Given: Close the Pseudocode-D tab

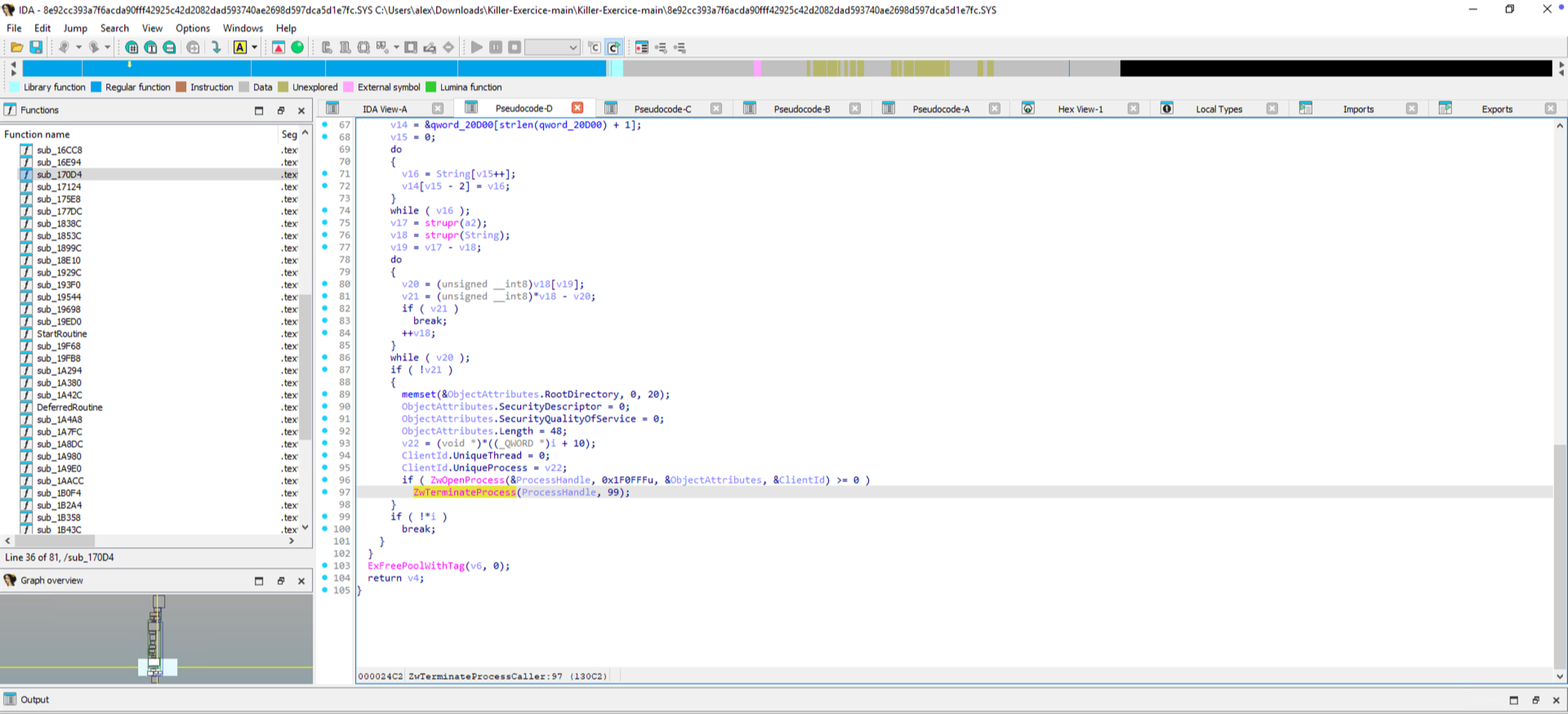Looking at the screenshot, I should coord(577,108).
